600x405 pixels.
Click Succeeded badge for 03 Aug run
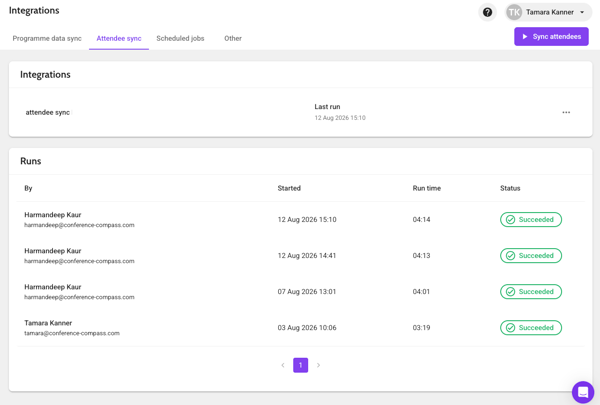pyautogui.click(x=531, y=327)
